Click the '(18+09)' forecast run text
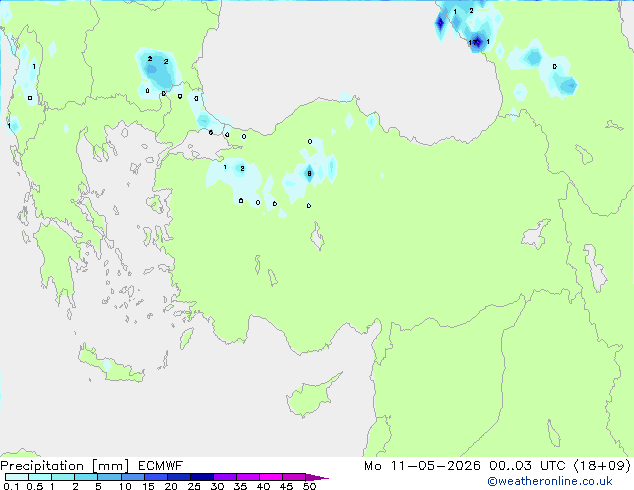The height and width of the screenshot is (490, 634). tap(602, 466)
